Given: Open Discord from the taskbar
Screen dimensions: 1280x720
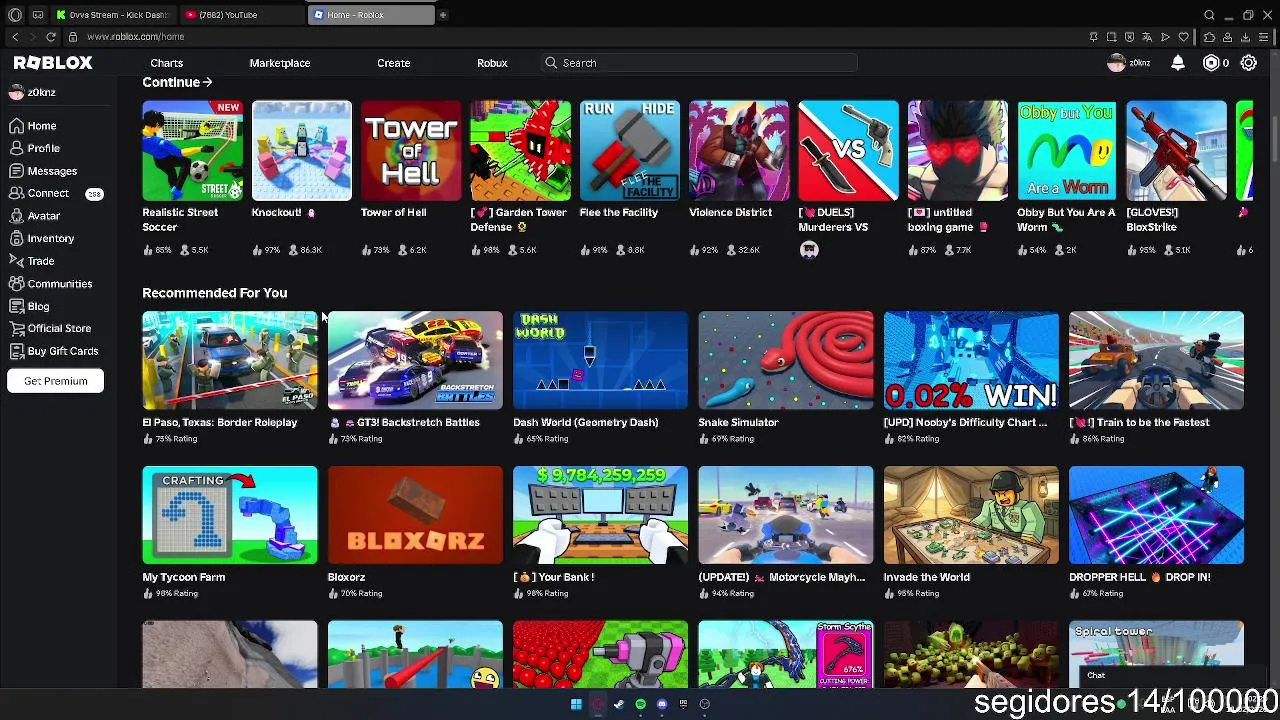Looking at the screenshot, I should (x=662, y=704).
